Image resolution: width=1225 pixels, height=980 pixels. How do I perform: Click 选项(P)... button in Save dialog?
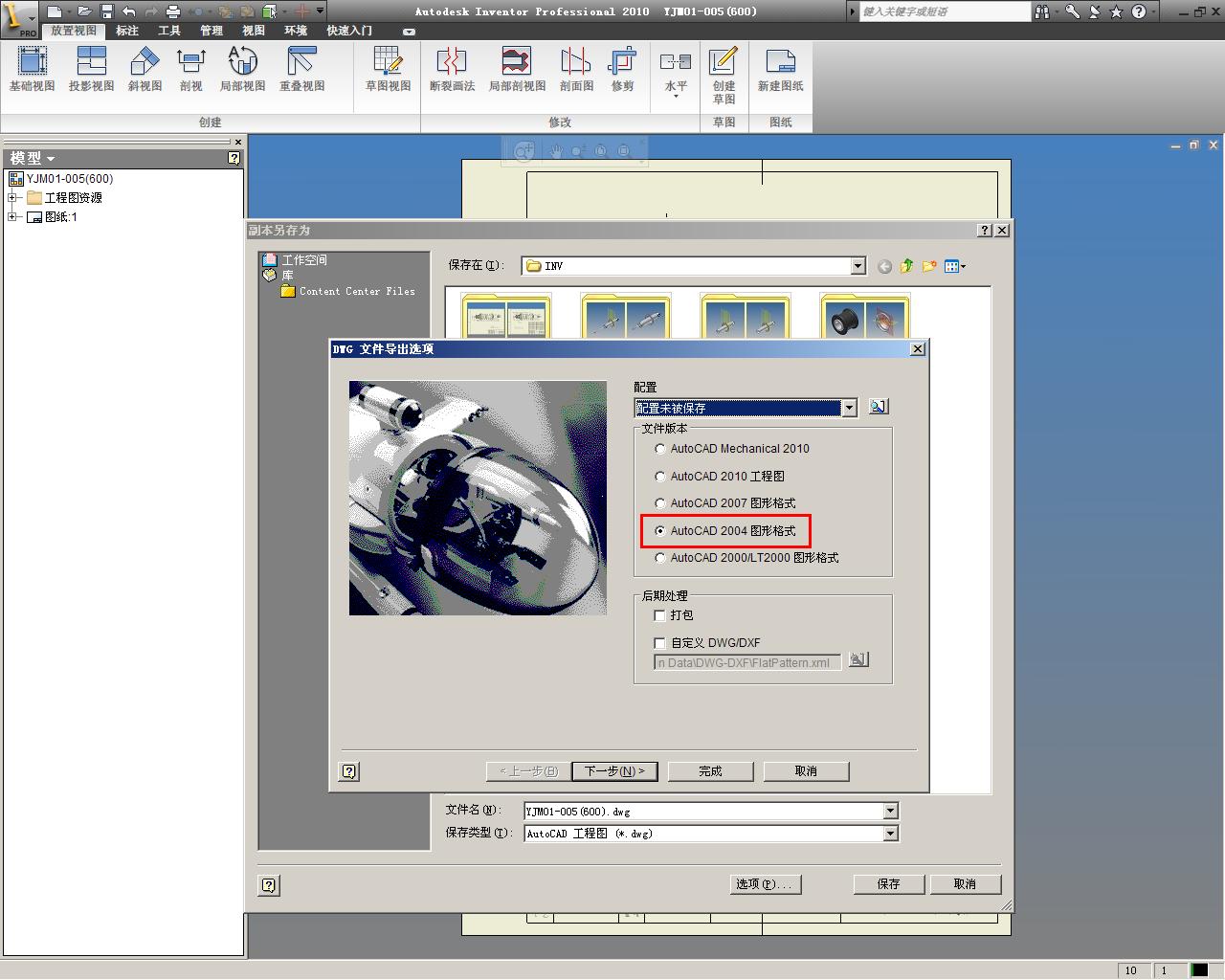[x=764, y=884]
